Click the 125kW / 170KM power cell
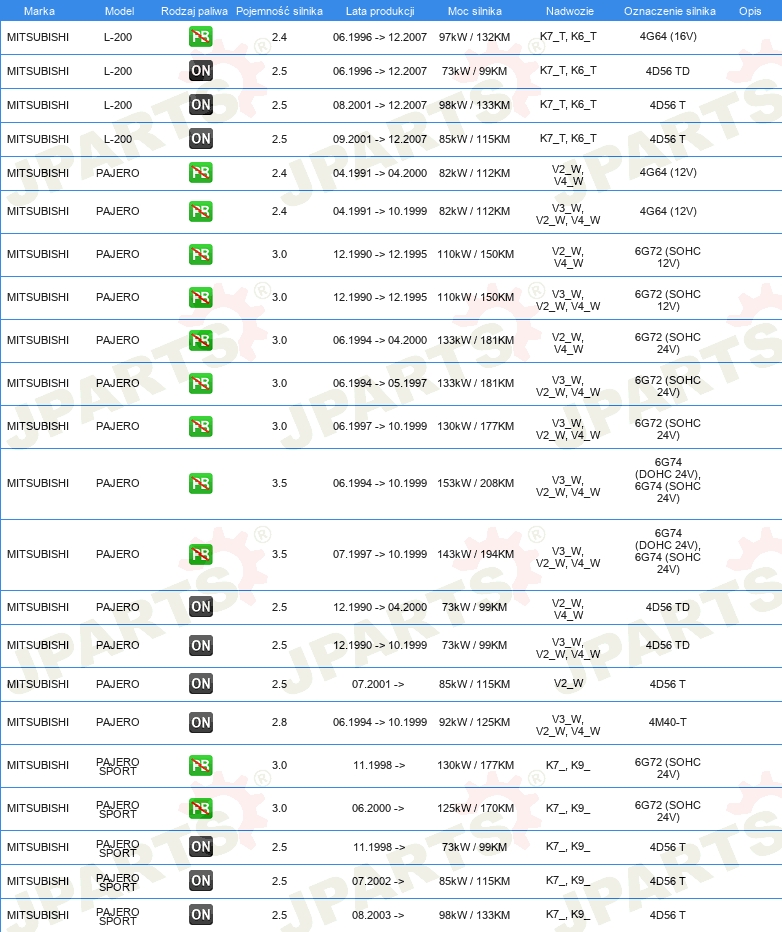This screenshot has height=932, width=782. tap(475, 808)
